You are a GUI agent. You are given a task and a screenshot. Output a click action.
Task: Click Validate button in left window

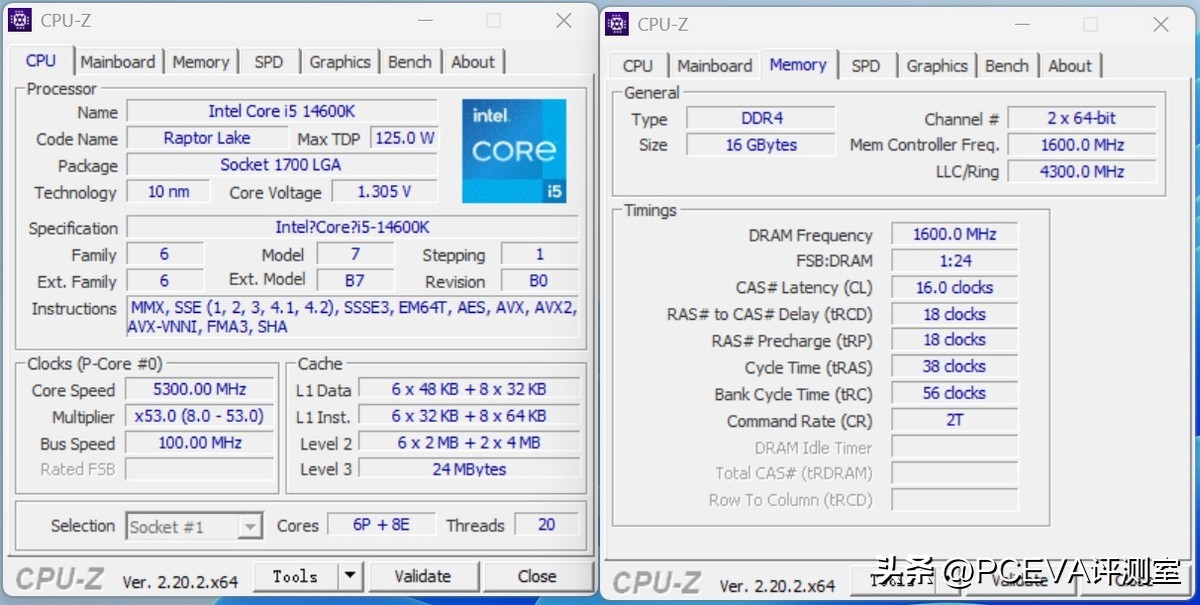(x=422, y=576)
